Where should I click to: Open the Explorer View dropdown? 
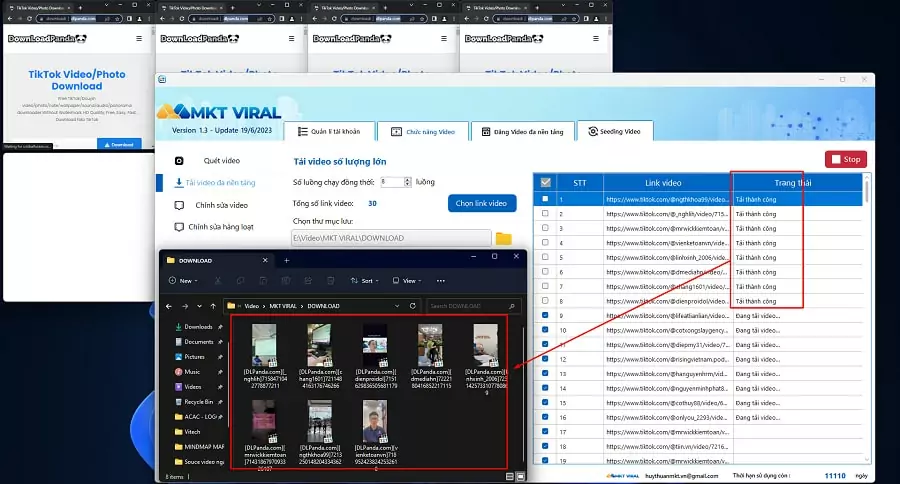pyautogui.click(x=407, y=281)
